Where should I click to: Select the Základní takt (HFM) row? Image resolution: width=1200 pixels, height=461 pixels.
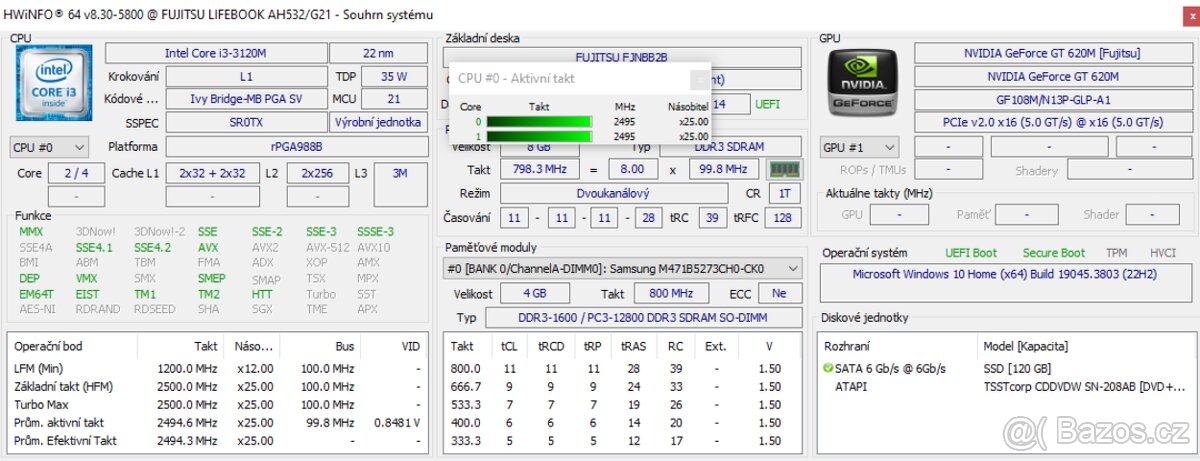218,386
